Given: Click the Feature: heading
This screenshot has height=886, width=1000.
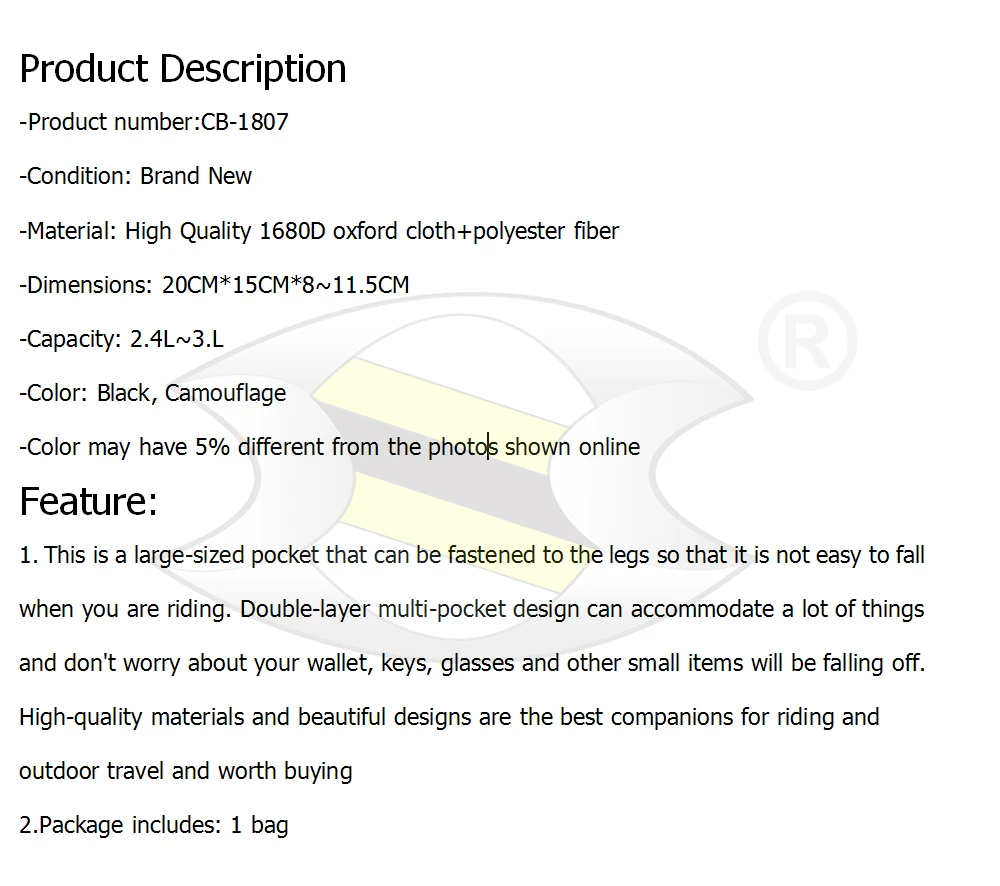Looking at the screenshot, I should (88, 501).
